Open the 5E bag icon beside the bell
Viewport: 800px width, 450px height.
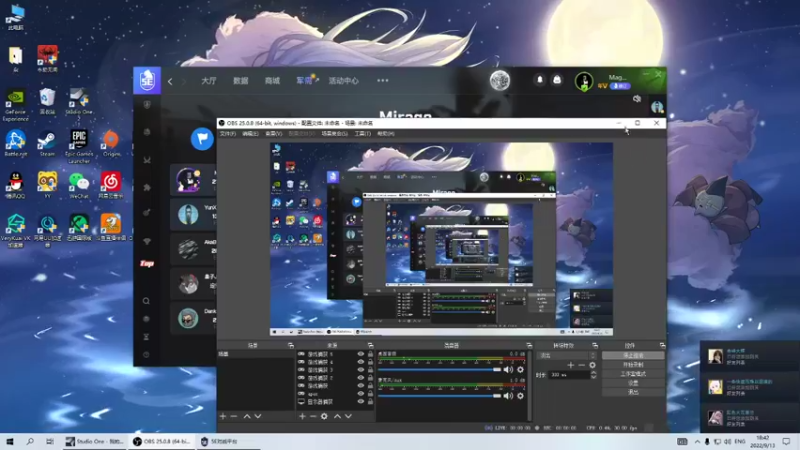point(557,80)
